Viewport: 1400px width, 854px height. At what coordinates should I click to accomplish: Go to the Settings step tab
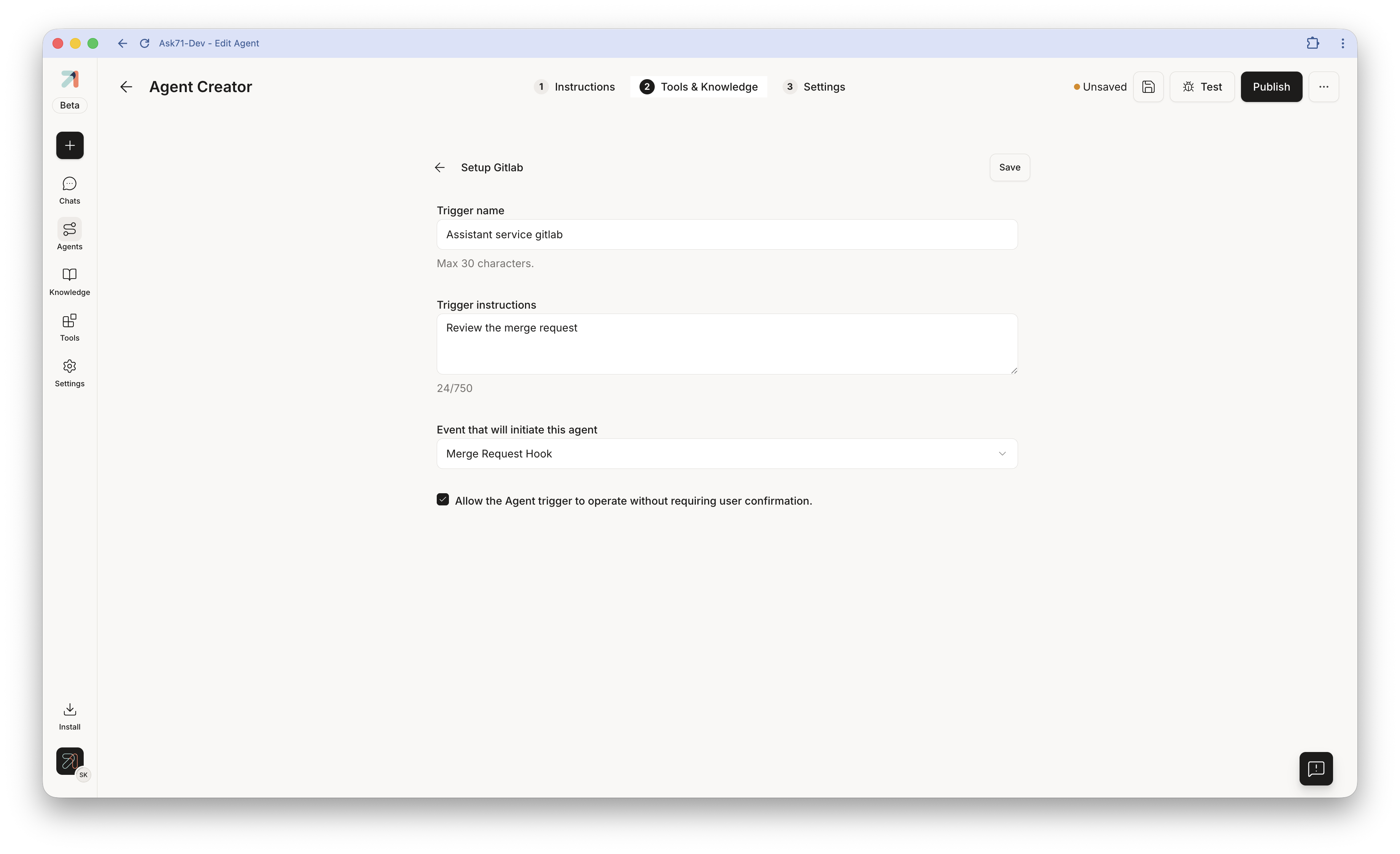point(814,86)
